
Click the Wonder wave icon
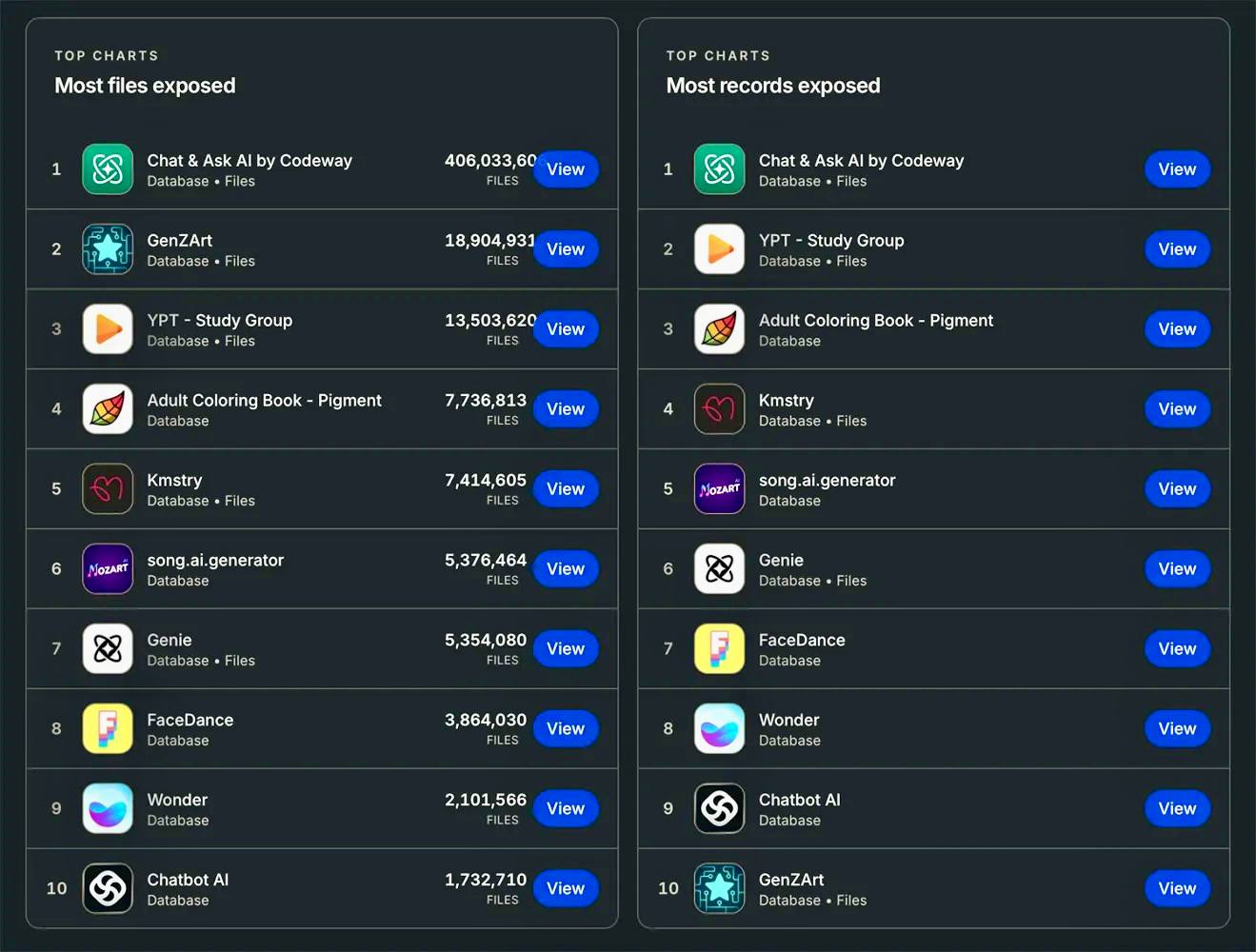point(108,808)
